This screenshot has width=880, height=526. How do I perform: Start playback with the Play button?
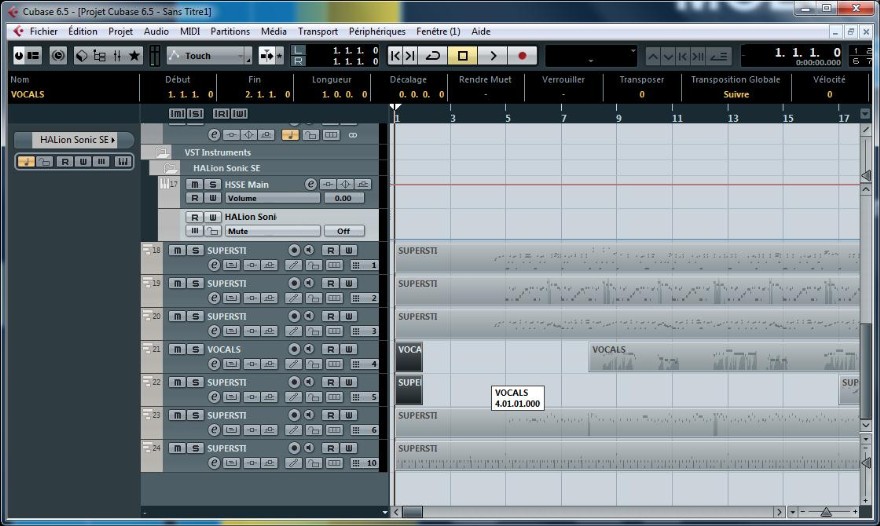coord(493,56)
